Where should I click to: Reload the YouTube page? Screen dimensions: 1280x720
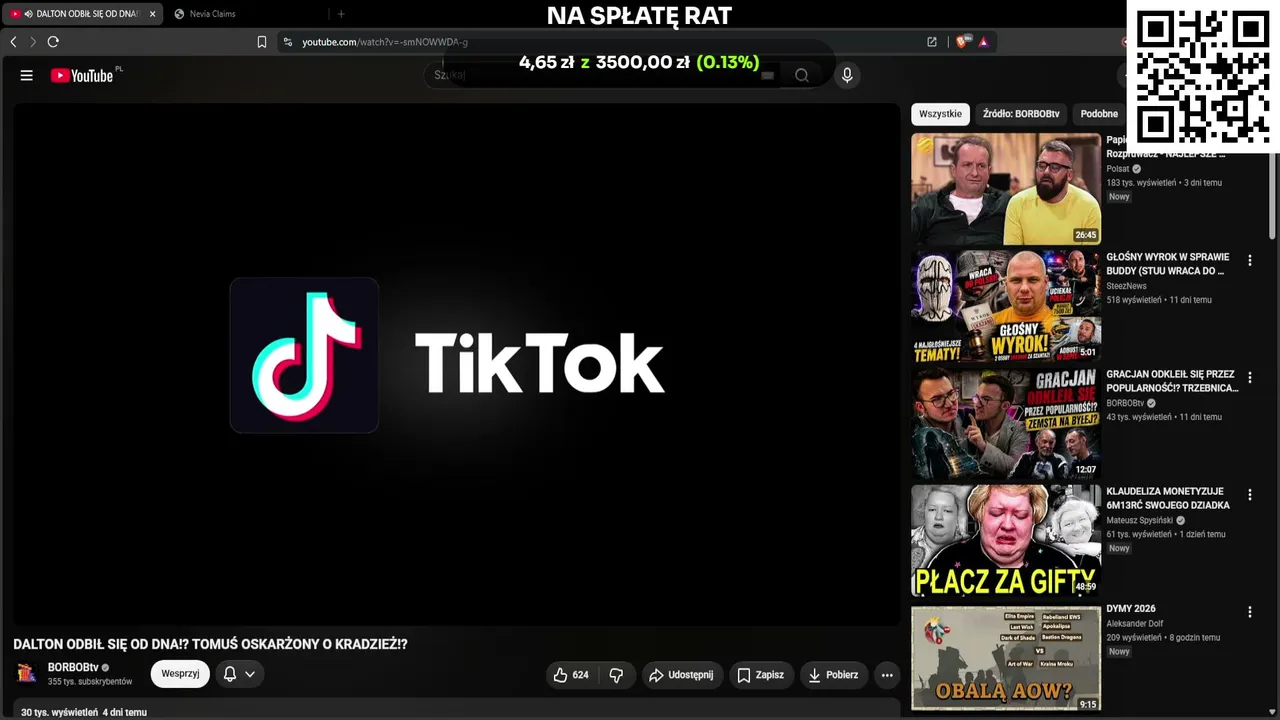pyautogui.click(x=53, y=42)
